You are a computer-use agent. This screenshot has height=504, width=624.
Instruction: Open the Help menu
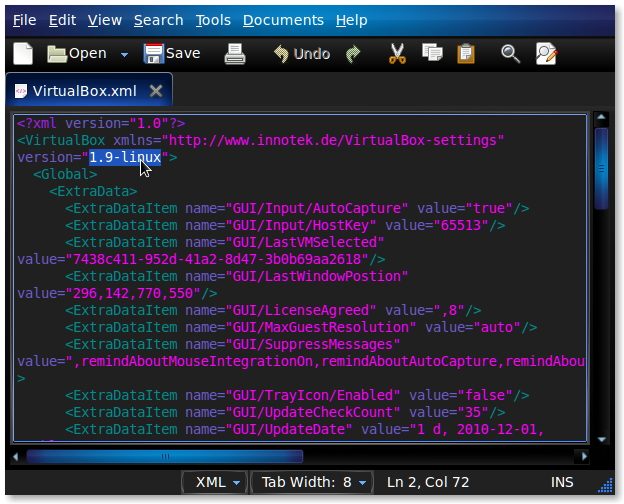pyautogui.click(x=351, y=20)
